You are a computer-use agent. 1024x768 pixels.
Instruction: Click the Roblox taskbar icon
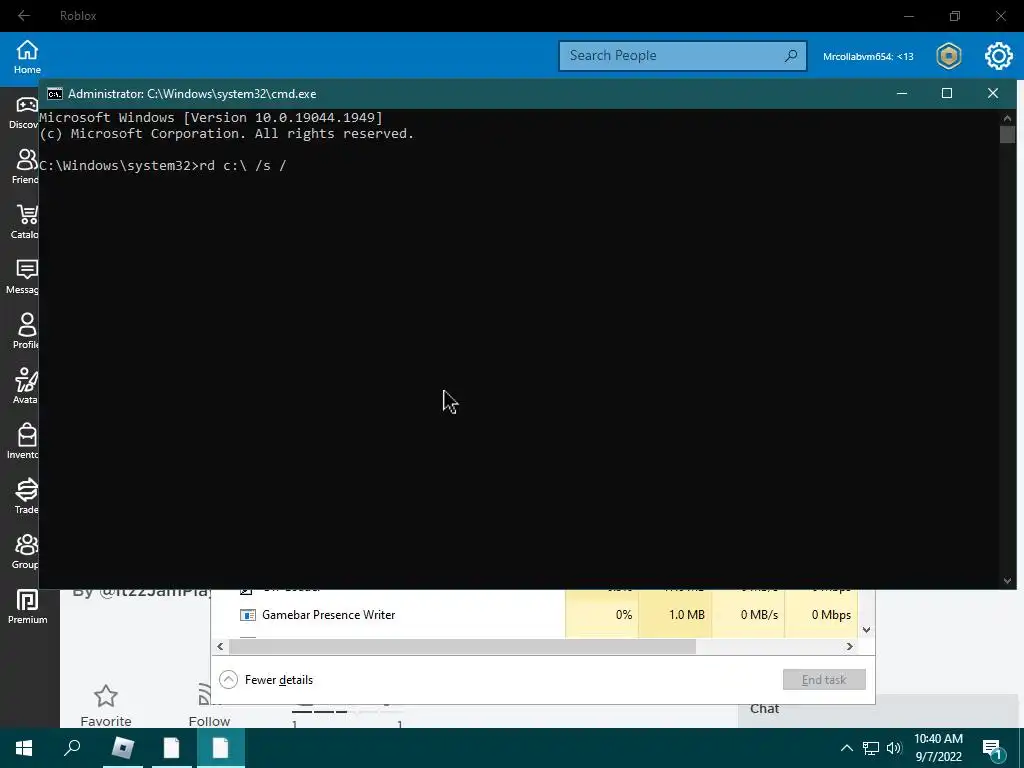[x=123, y=748]
